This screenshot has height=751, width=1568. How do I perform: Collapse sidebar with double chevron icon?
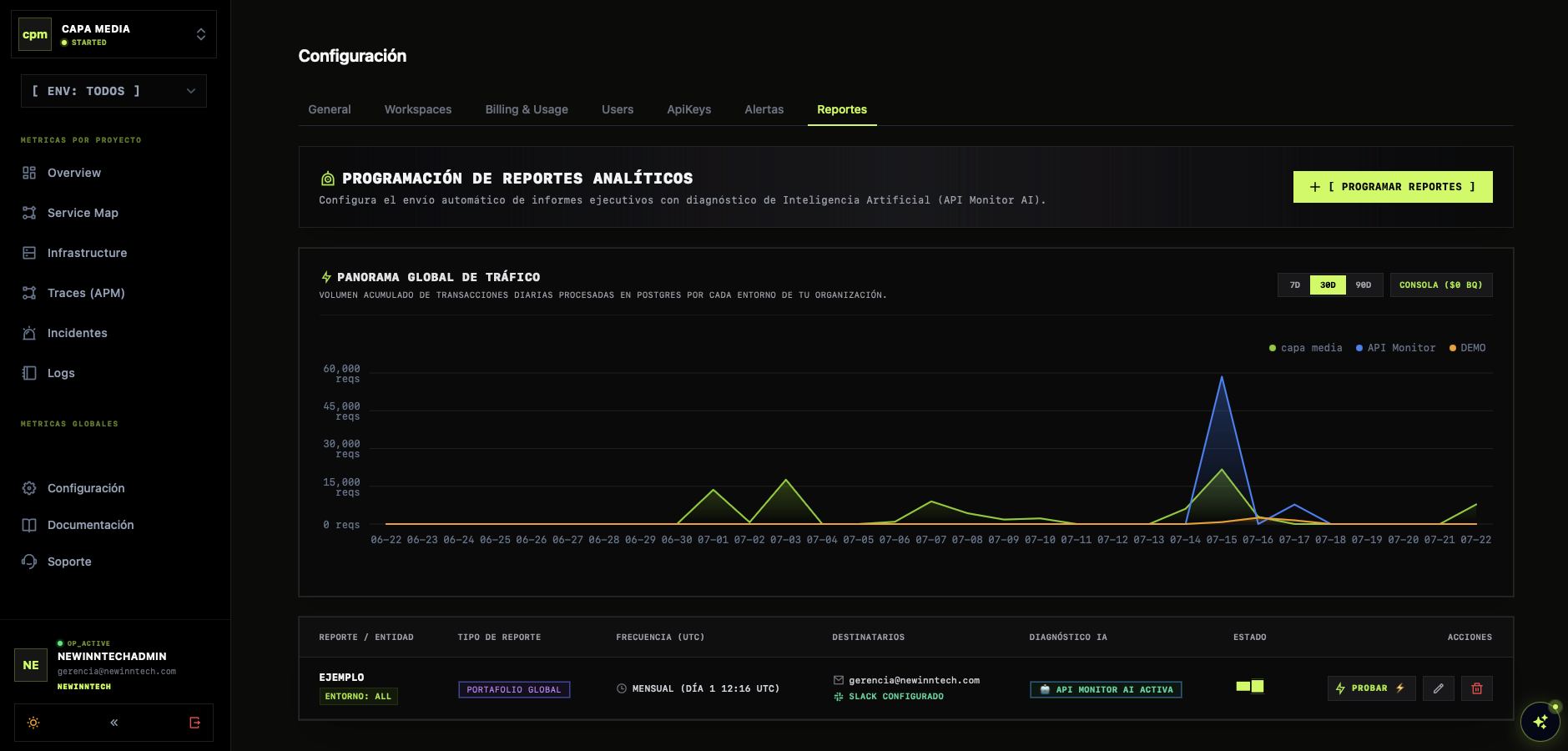[114, 723]
